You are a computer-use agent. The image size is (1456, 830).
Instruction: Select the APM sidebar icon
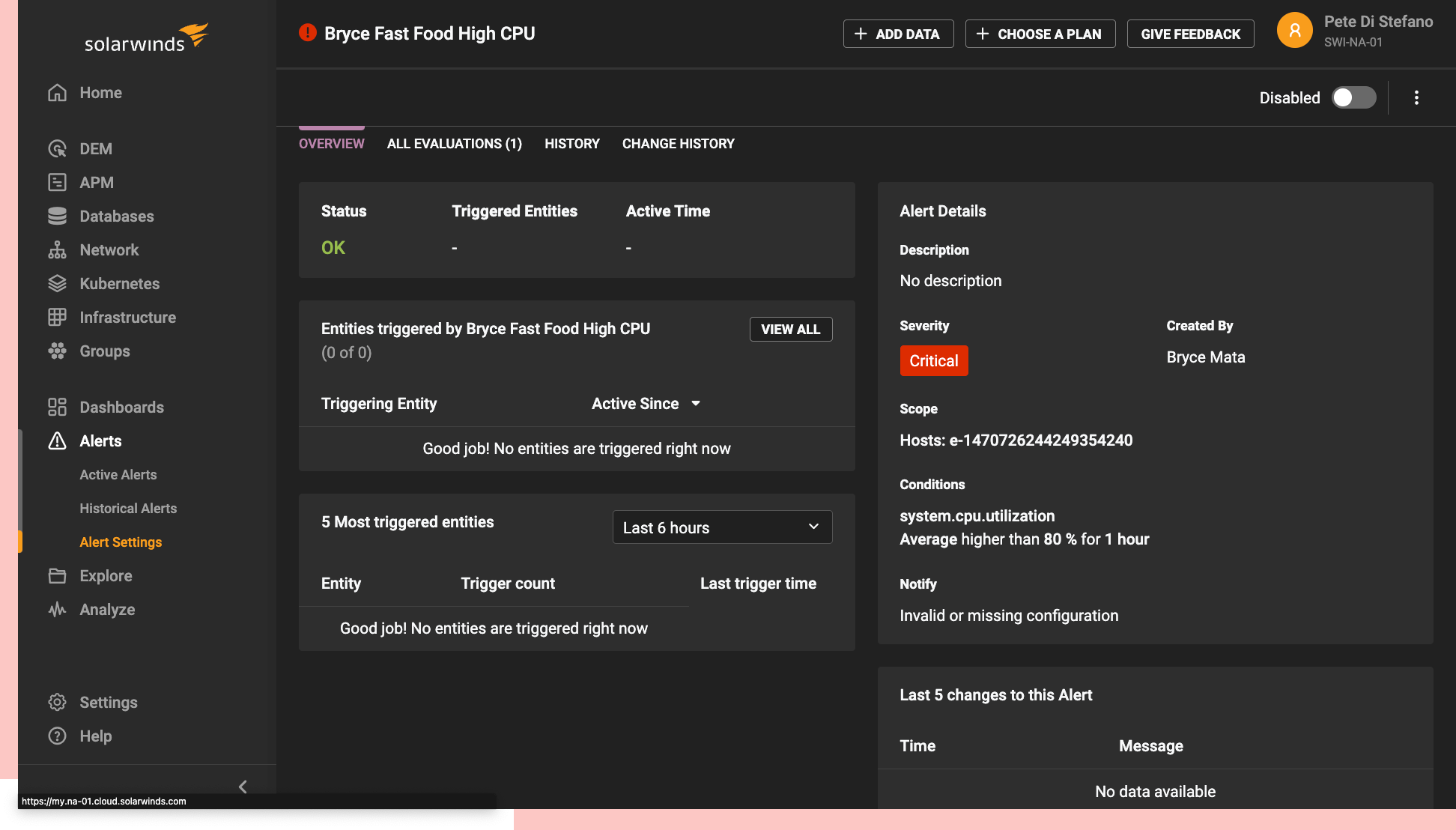[x=58, y=182]
